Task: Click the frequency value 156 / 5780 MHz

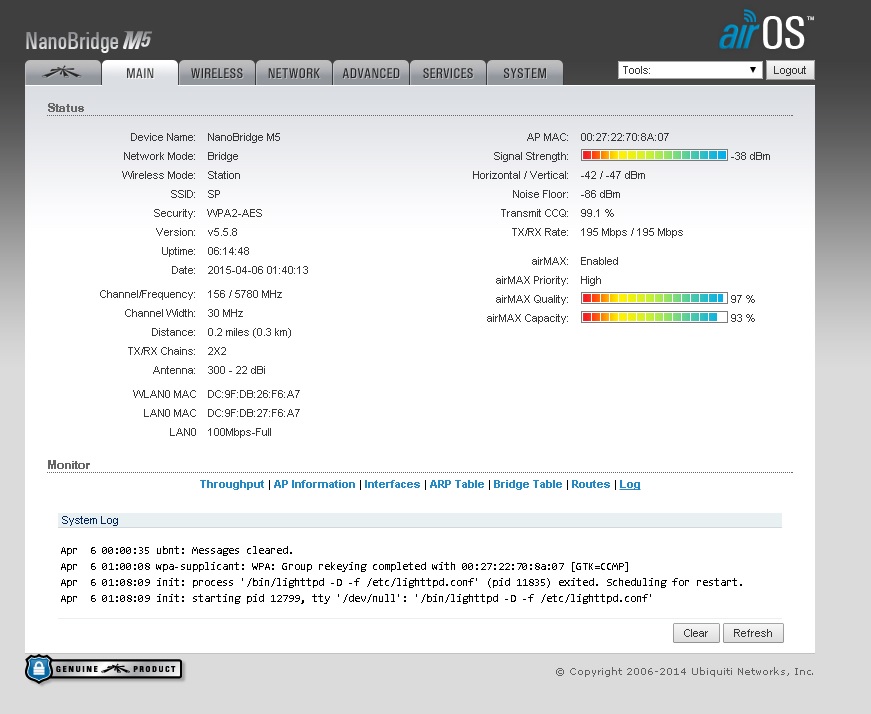Action: pyautogui.click(x=244, y=294)
